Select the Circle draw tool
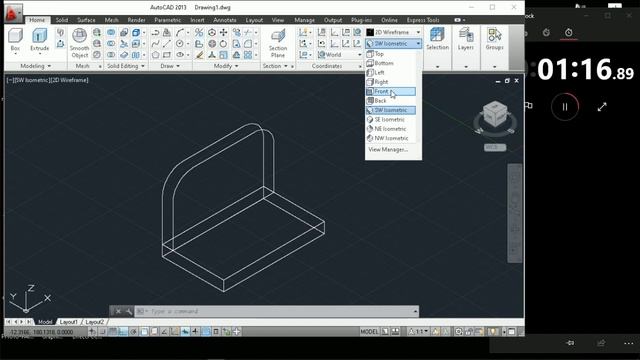Screen dimensions: 640x360 (x=180, y=44)
